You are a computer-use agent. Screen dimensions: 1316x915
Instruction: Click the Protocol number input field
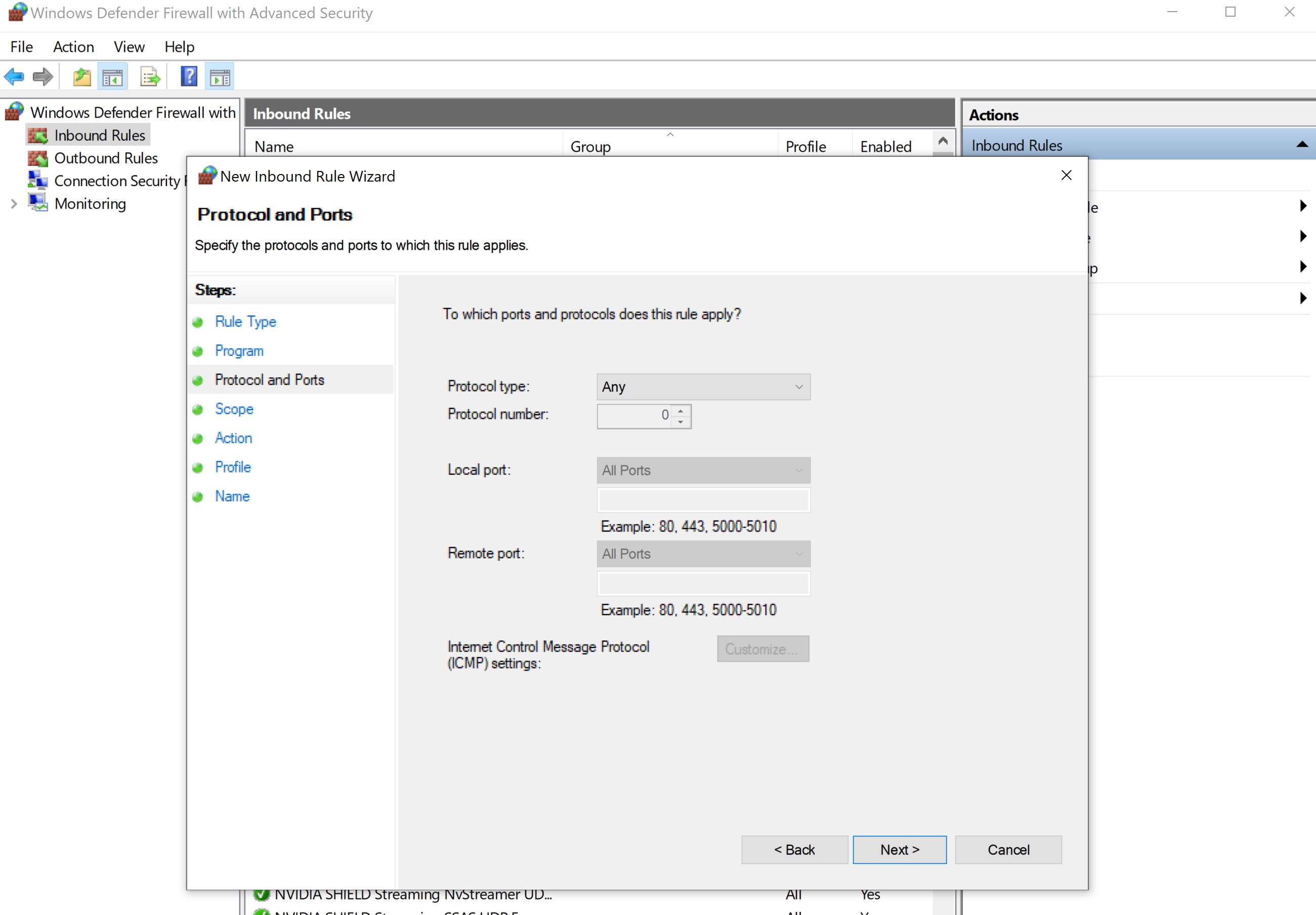coord(634,416)
